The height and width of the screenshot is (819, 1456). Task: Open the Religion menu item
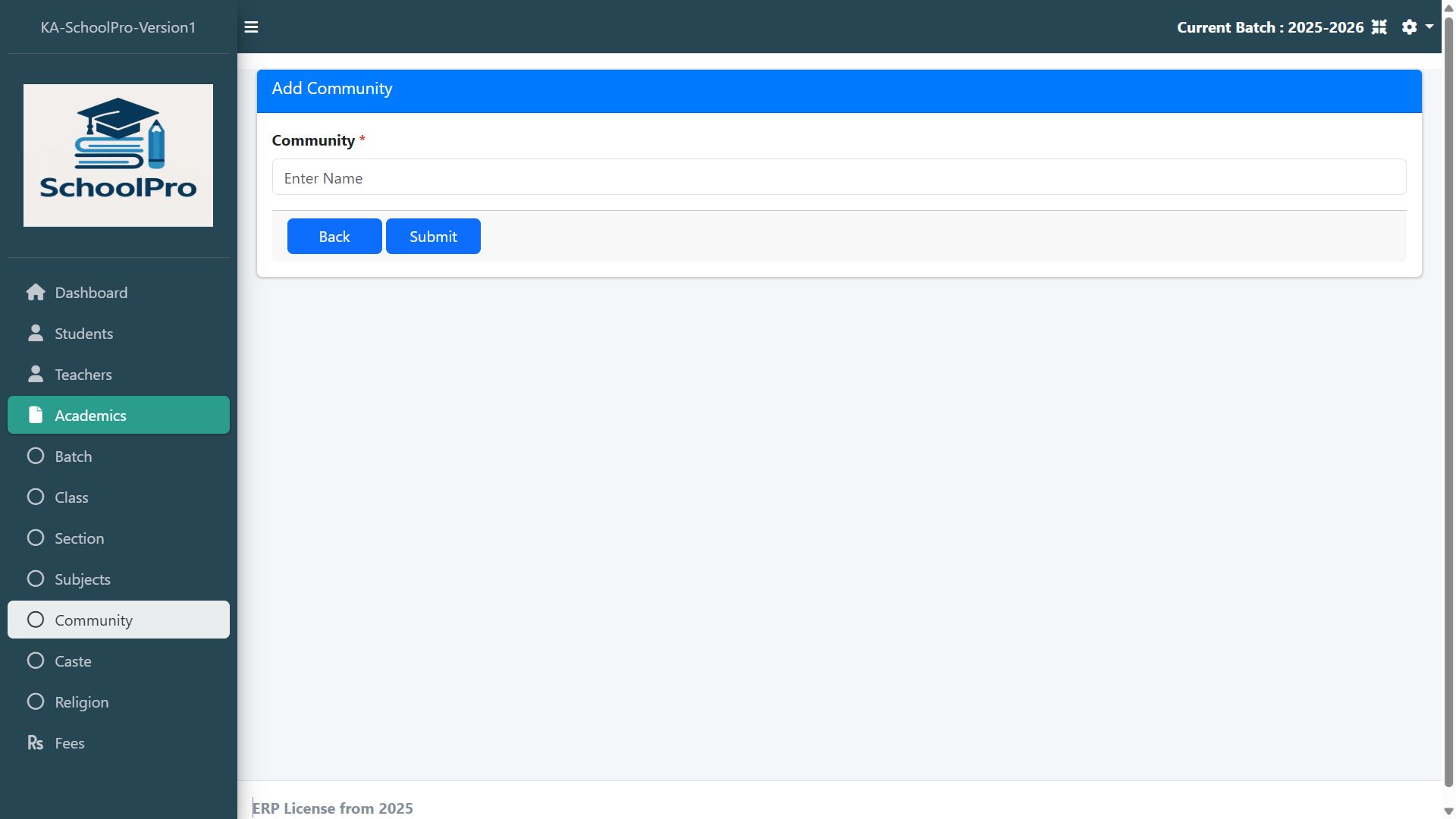click(x=82, y=702)
